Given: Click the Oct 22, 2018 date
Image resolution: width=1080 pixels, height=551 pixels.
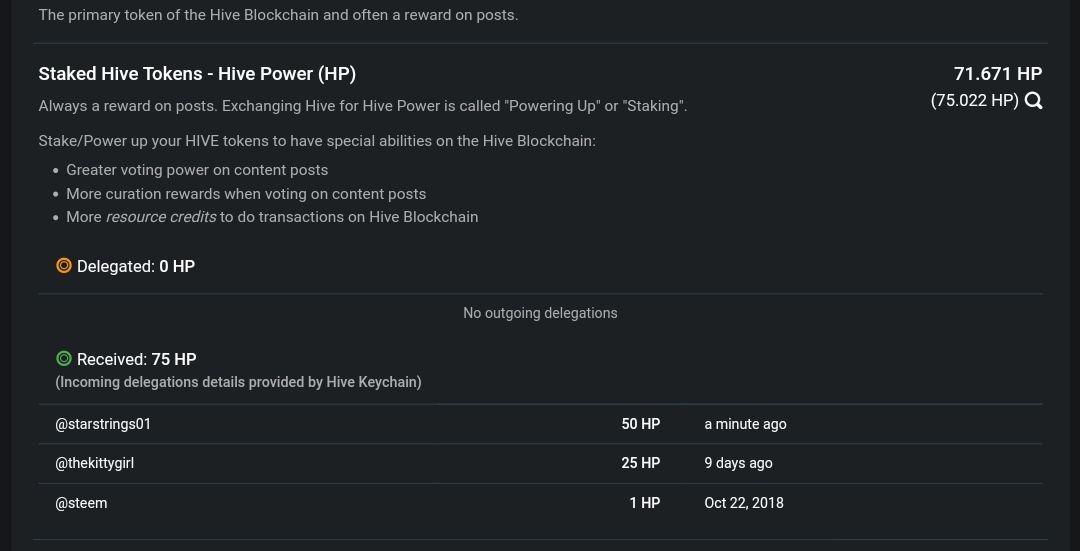Looking at the screenshot, I should [744, 503].
